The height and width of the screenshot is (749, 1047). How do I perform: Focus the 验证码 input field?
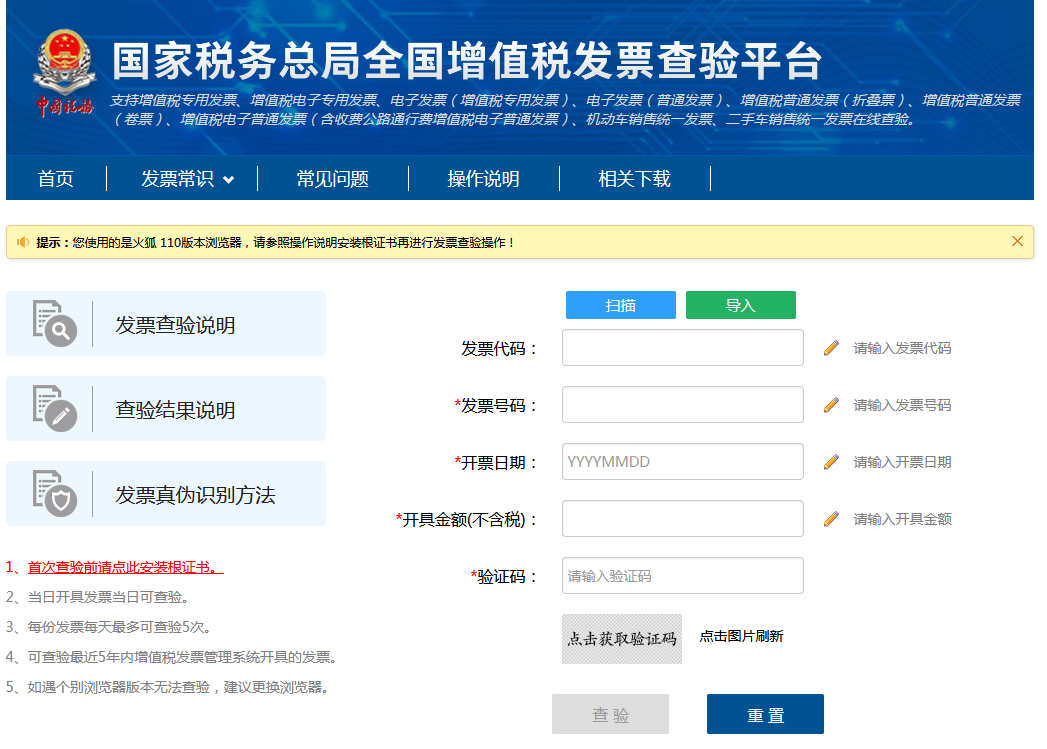[x=682, y=576]
